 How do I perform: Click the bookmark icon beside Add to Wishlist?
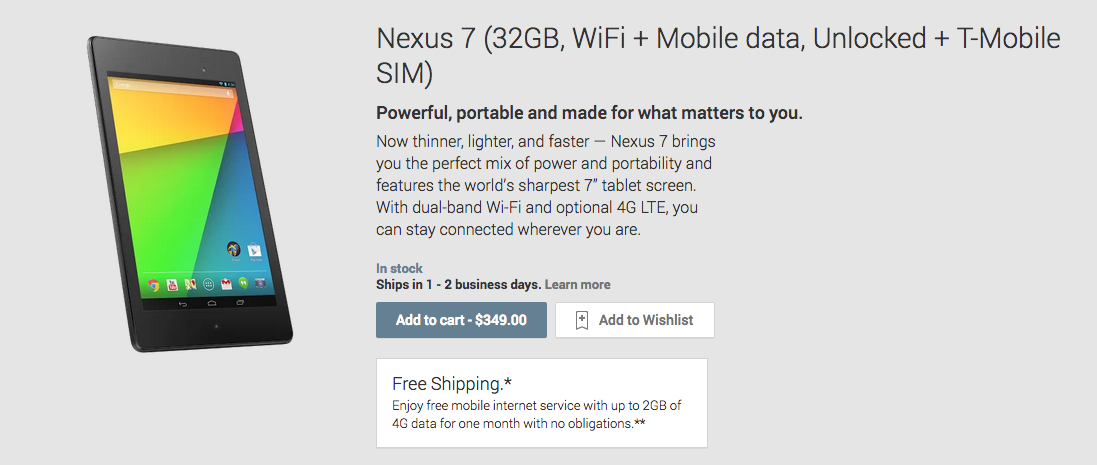tap(582, 320)
